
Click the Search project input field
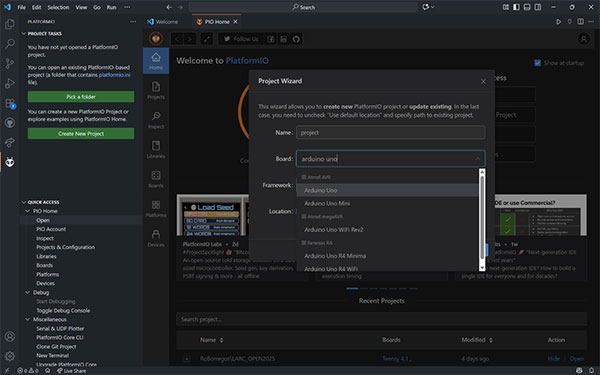point(381,319)
